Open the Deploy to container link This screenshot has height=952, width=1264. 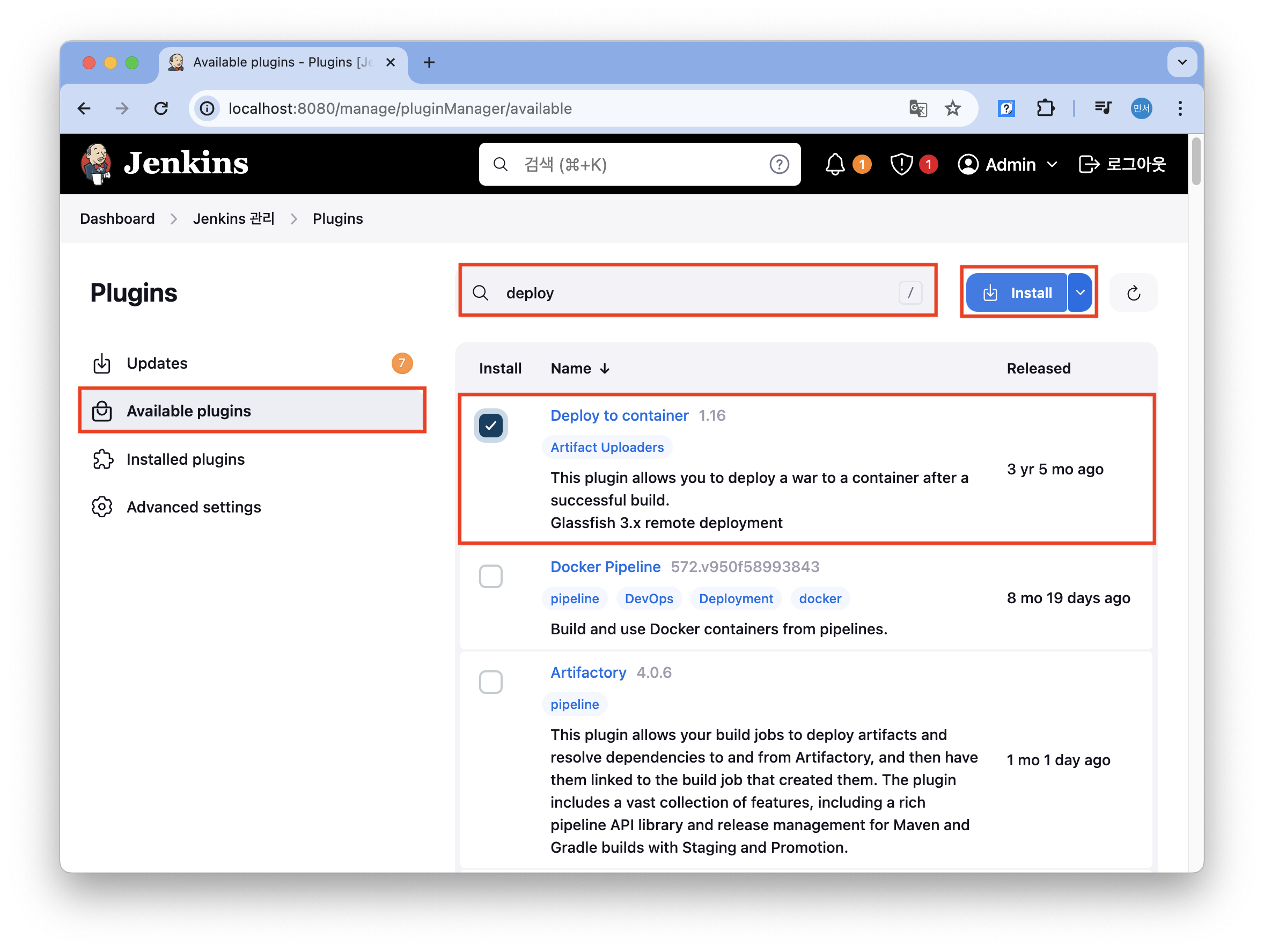click(619, 415)
